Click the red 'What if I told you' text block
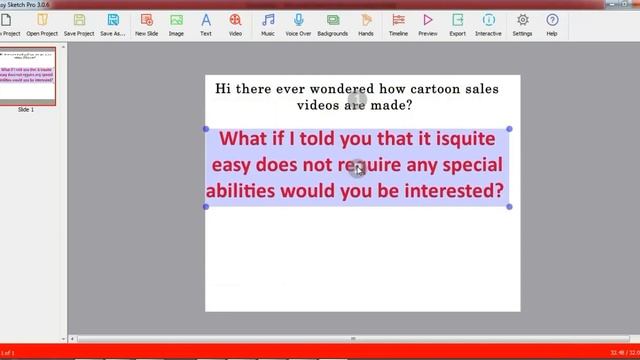Image resolution: width=640 pixels, height=360 pixels. (357, 167)
